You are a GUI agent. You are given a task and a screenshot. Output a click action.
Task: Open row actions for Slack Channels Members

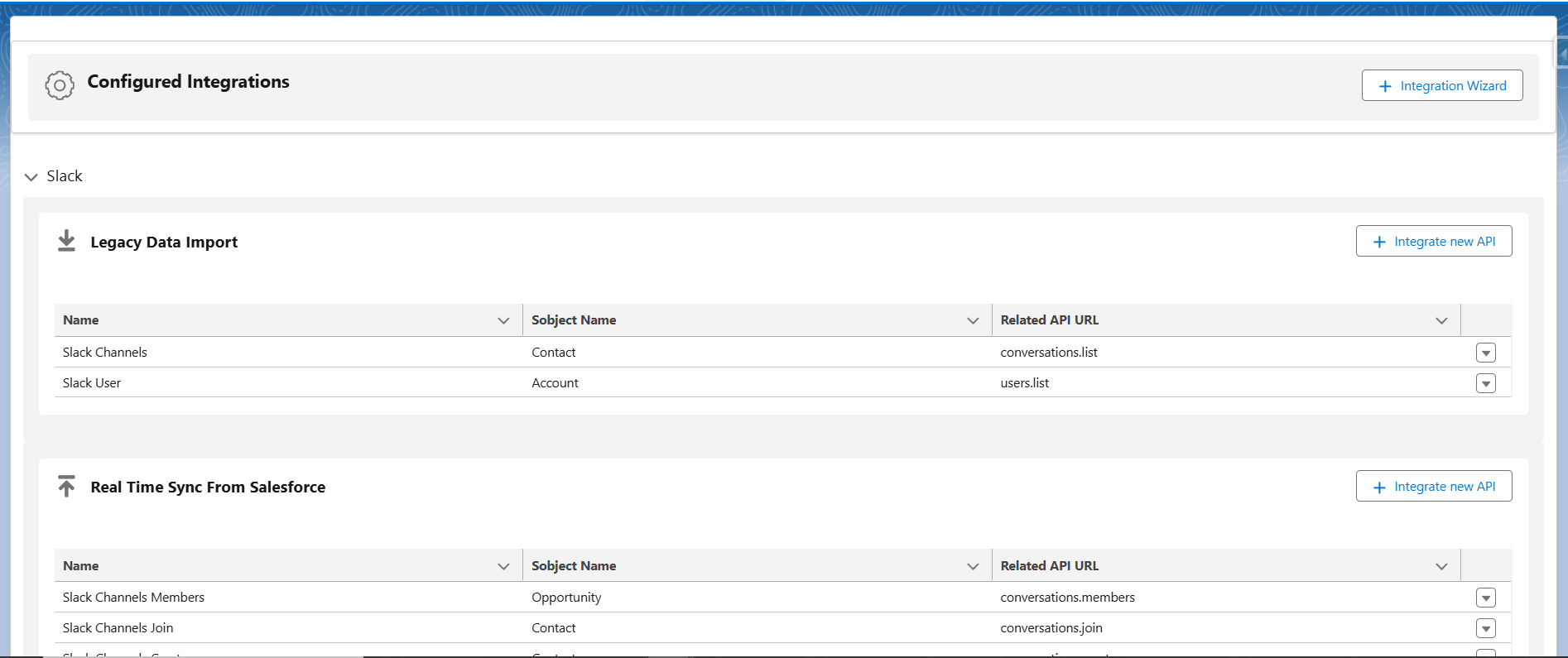pyautogui.click(x=1486, y=598)
